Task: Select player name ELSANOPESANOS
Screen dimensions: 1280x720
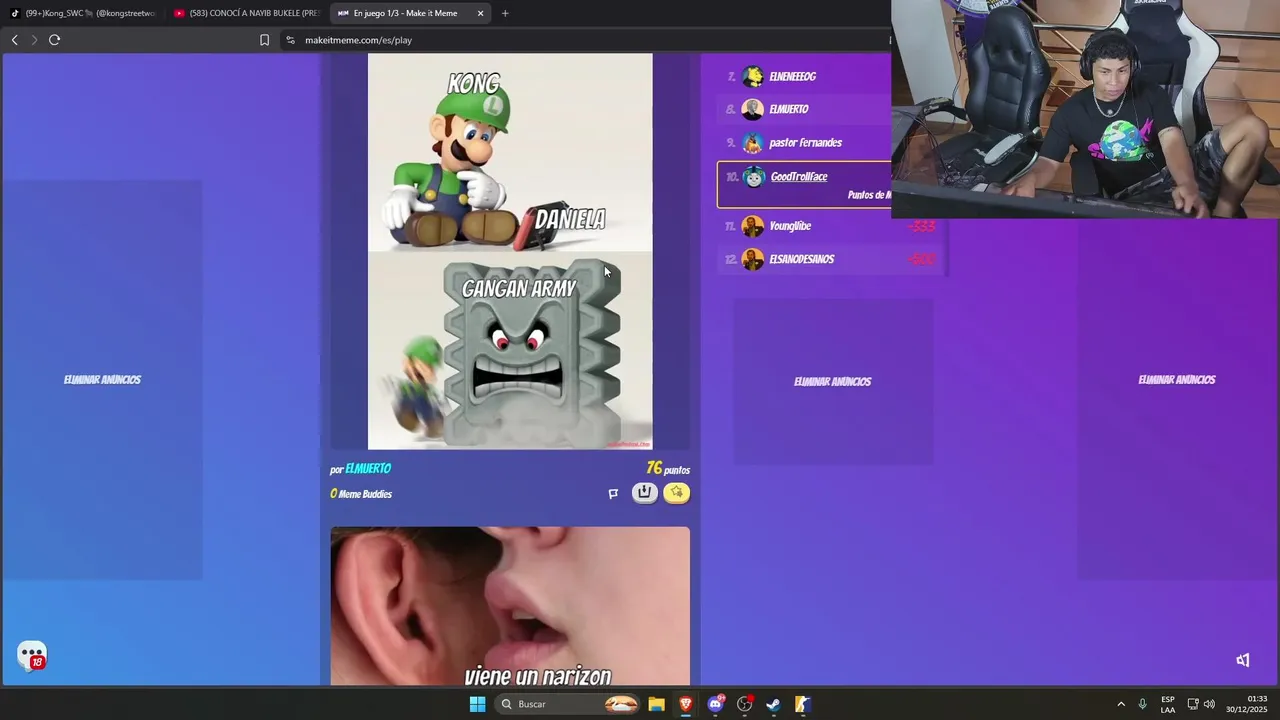Action: point(802,259)
